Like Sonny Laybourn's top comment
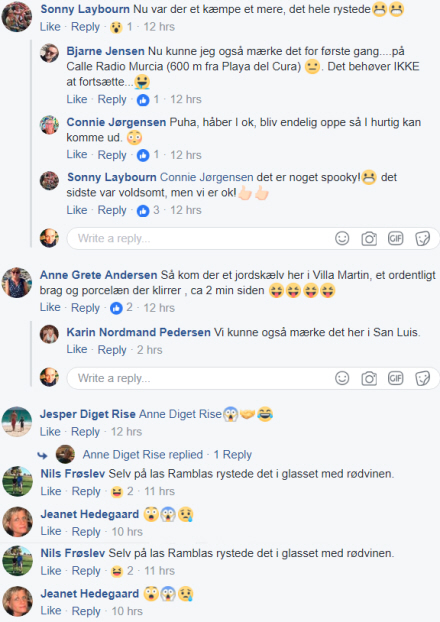The width and height of the screenshot is (440, 622). point(50,27)
